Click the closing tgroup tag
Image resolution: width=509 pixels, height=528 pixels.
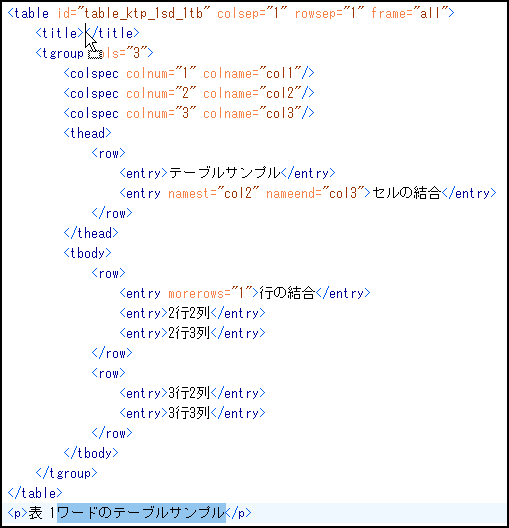point(67,473)
